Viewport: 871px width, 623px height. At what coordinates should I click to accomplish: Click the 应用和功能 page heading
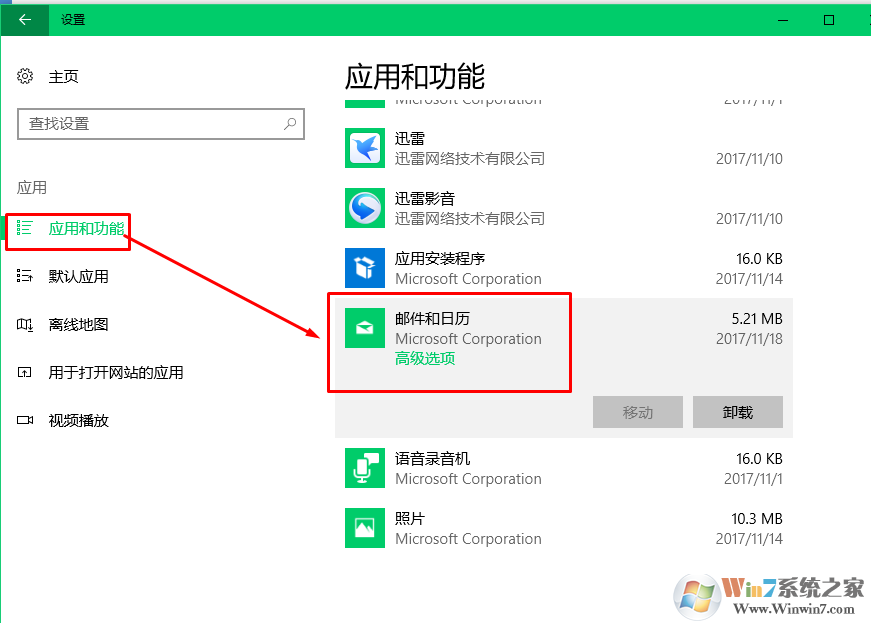click(414, 77)
